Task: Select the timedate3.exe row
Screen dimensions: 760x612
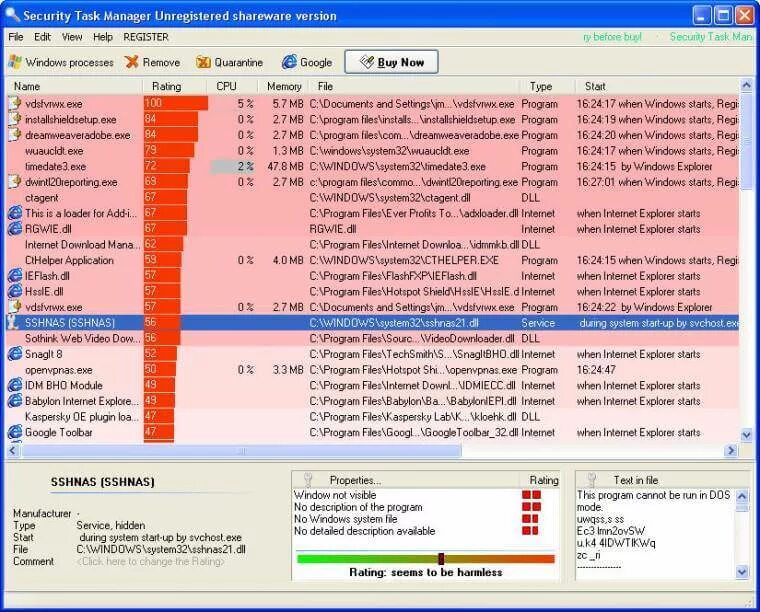Action: coord(373,166)
